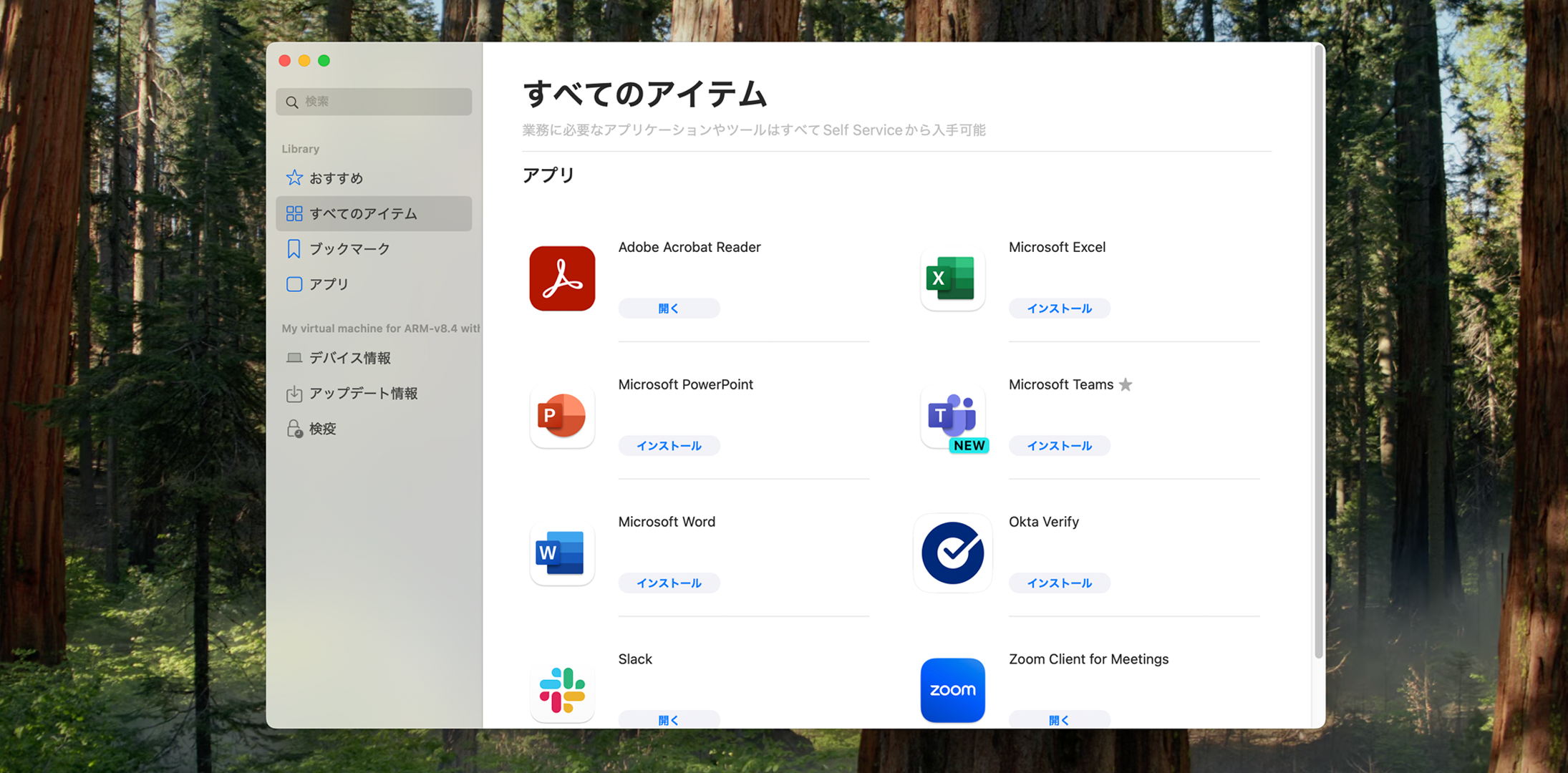Click the Microsoft Excel app icon
Screen dimensions: 1568x773
[x=952, y=278]
